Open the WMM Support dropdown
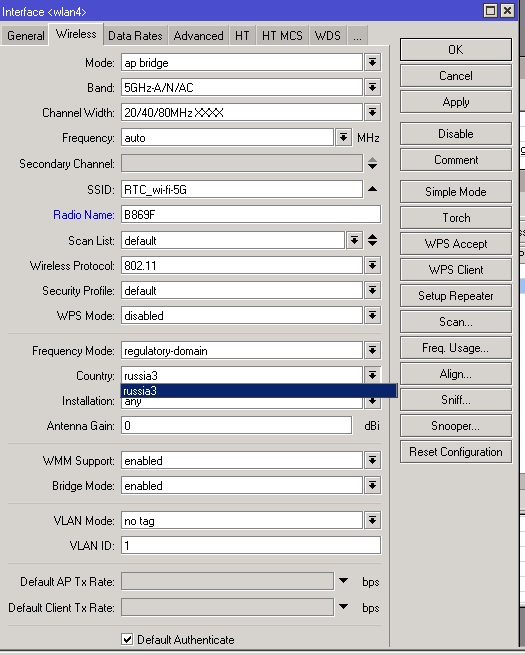This screenshot has width=525, height=655. pos(372,461)
